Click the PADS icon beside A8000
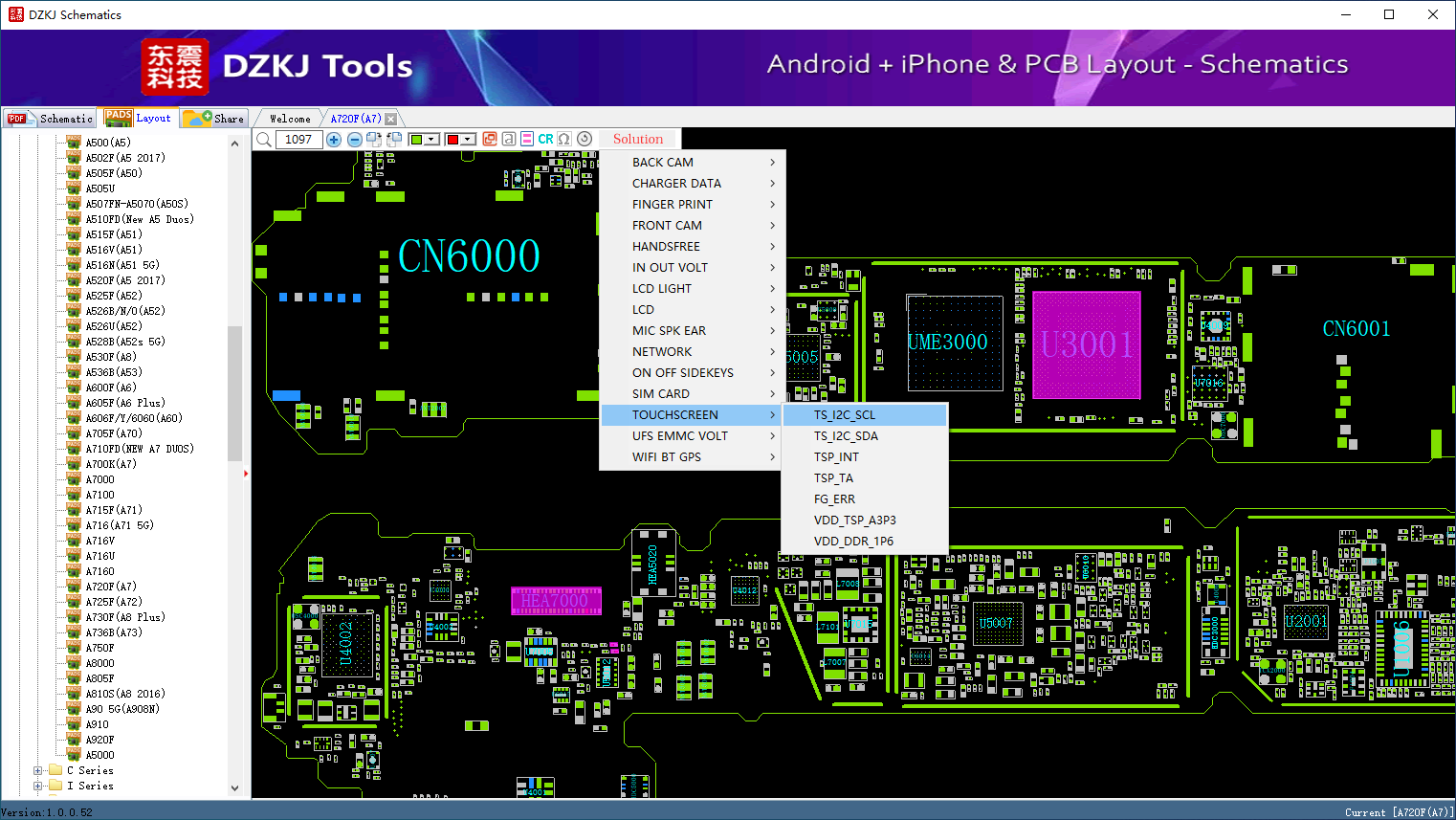1456x820 pixels. (74, 663)
